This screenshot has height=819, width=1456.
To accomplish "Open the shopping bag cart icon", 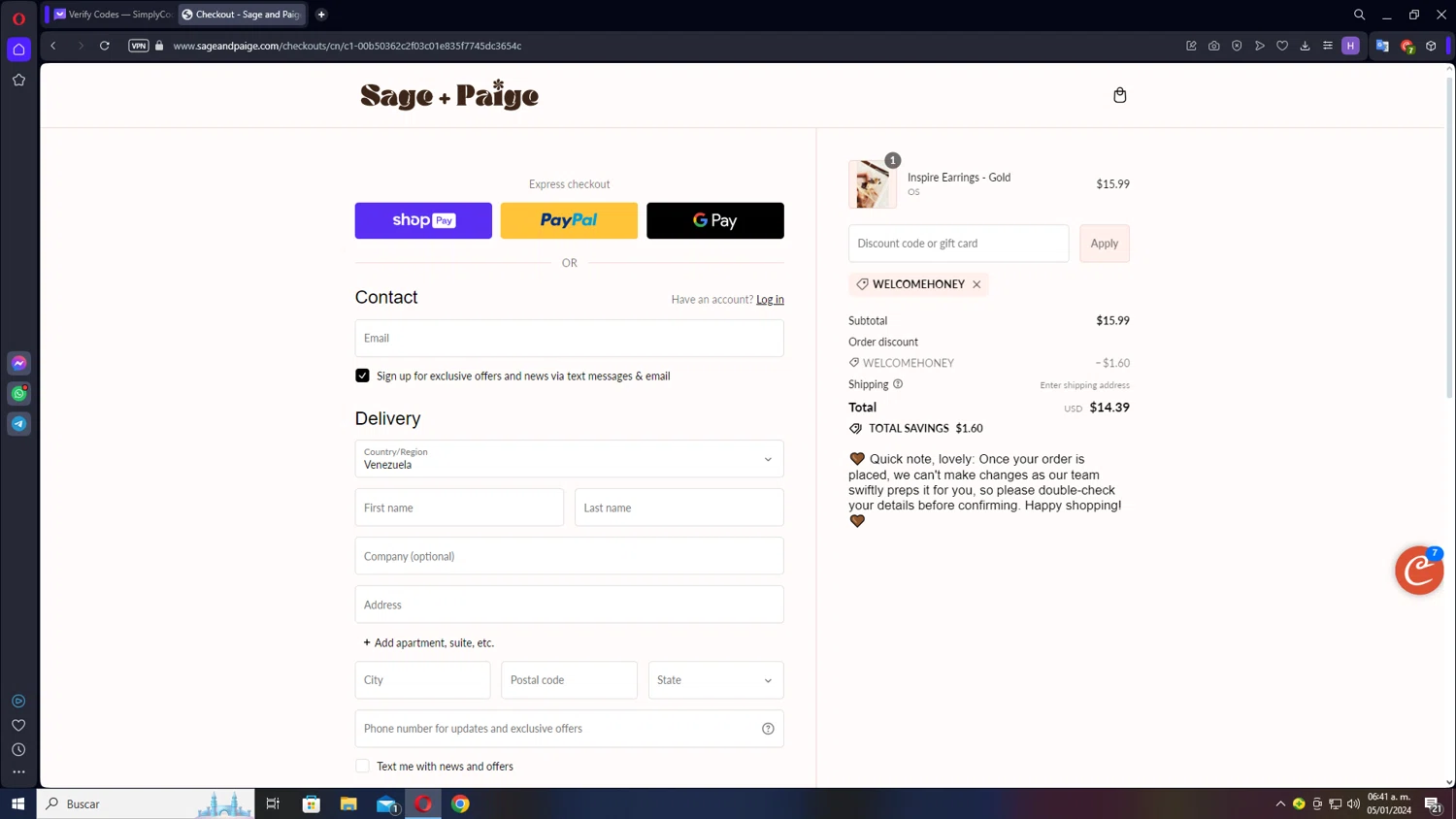I will 1119,95.
